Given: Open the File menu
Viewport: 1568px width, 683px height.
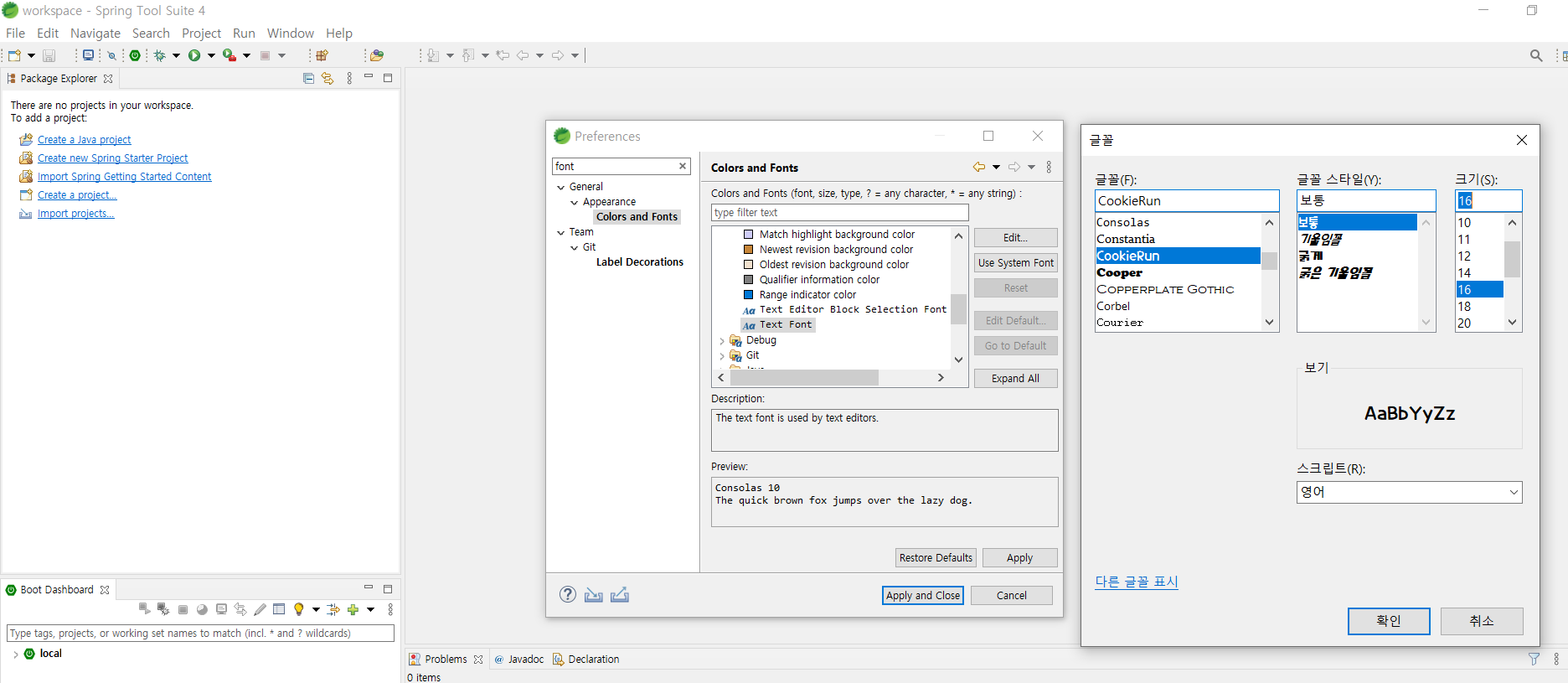Looking at the screenshot, I should coord(15,33).
